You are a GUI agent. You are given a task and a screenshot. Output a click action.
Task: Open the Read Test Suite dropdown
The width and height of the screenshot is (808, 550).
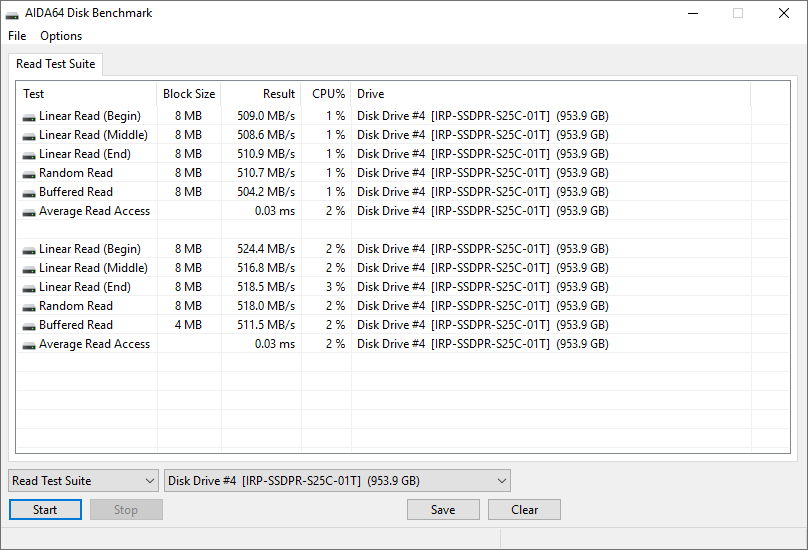(83, 481)
